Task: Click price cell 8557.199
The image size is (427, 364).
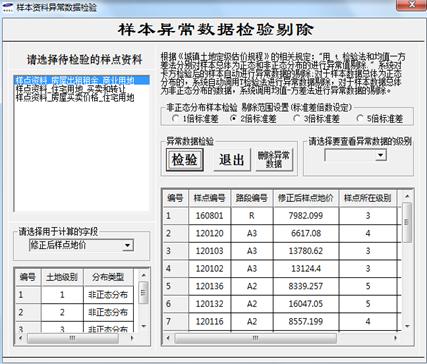Action: coord(306,322)
